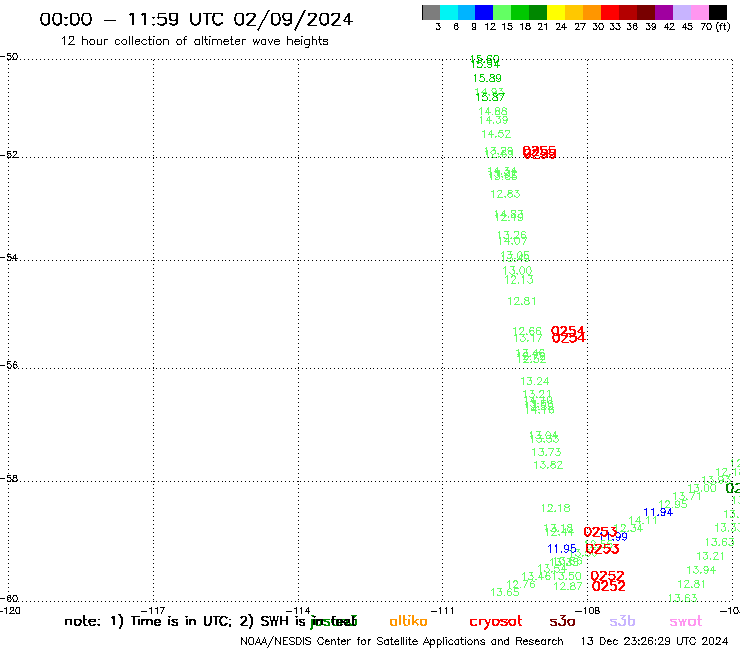Click the 'swot' satellite legend label
The height and width of the screenshot is (650, 740).
click(686, 622)
